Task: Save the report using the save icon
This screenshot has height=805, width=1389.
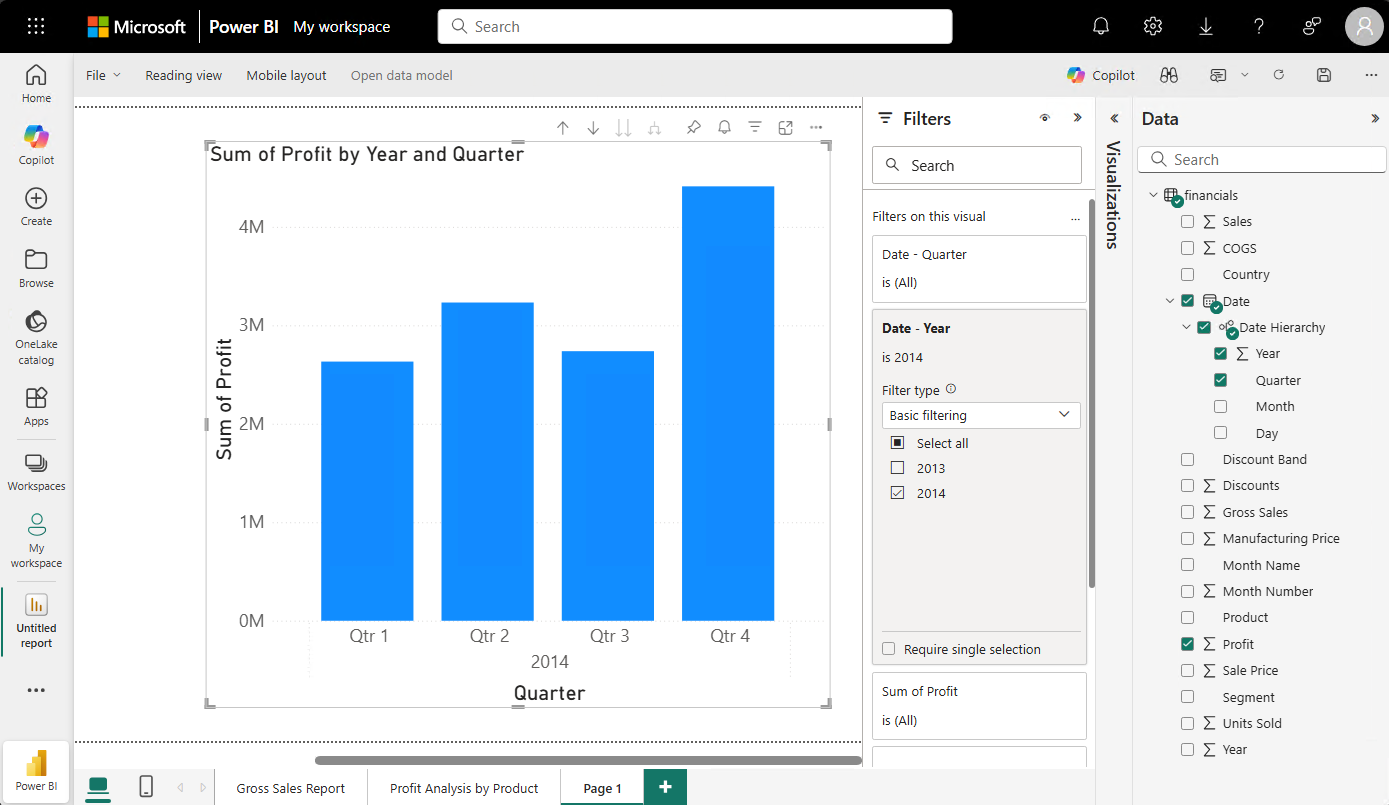Action: (1323, 75)
